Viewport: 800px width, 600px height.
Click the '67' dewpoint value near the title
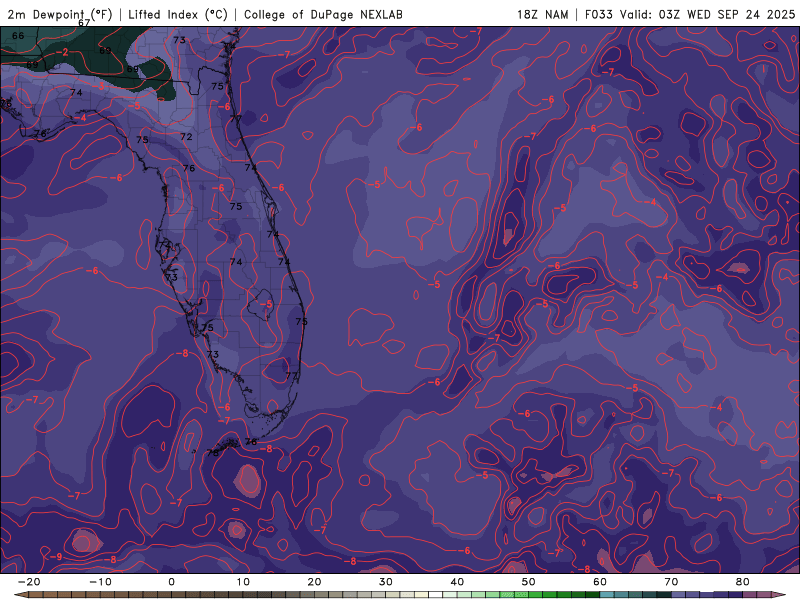pyautogui.click(x=84, y=23)
